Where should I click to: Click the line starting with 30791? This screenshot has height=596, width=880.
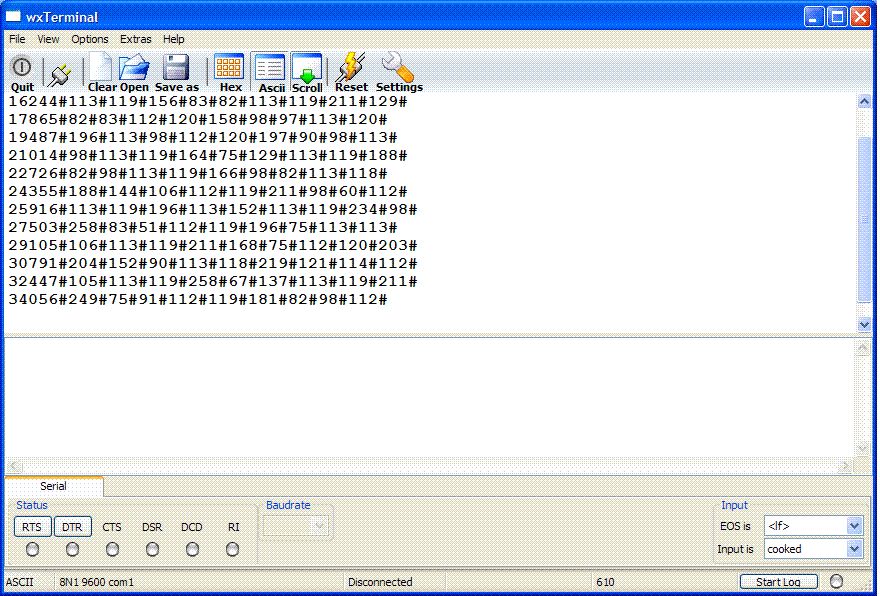pos(213,263)
